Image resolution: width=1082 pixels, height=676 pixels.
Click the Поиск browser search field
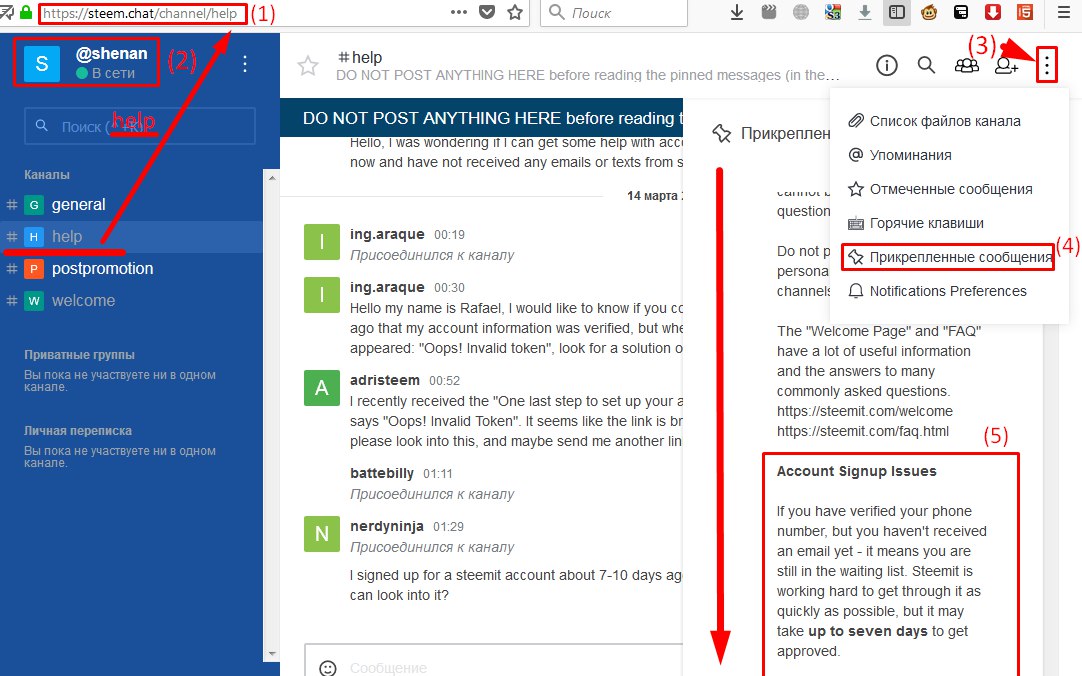coord(614,13)
